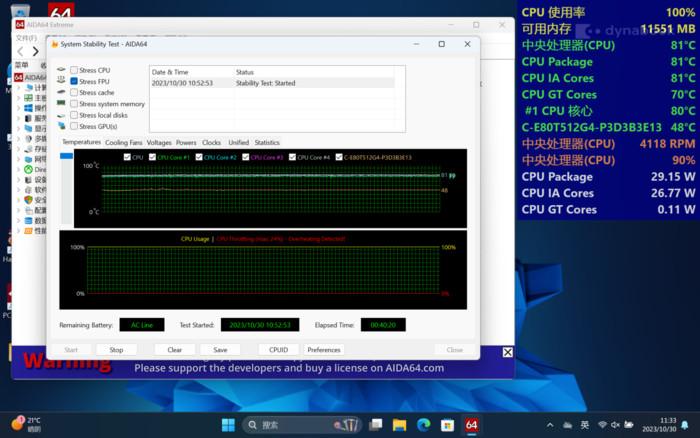Enable the Stress system memory checkbox
Image resolution: width=700 pixels, height=438 pixels.
[x=74, y=104]
